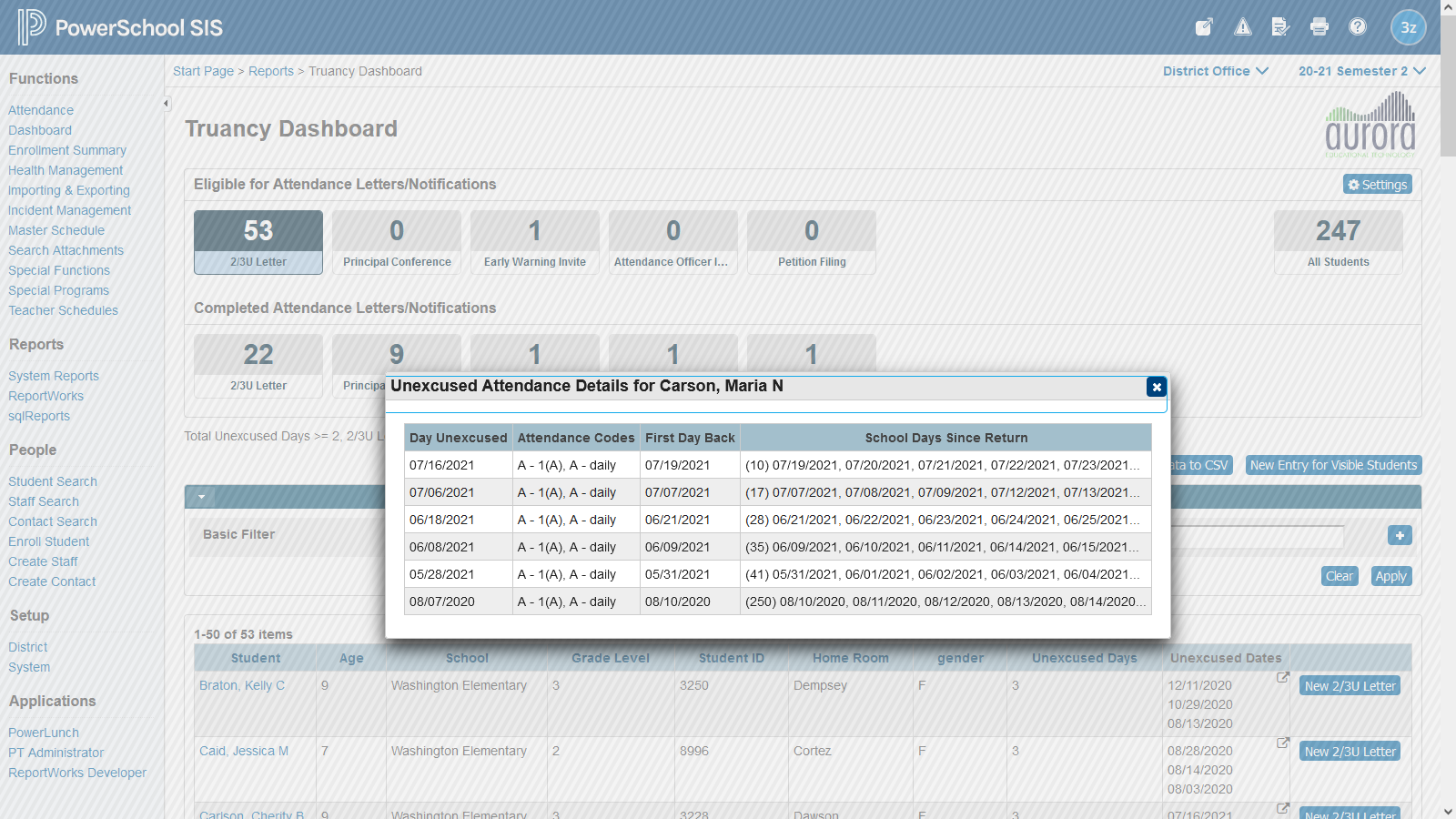Click the external link icon in header

point(1204,27)
